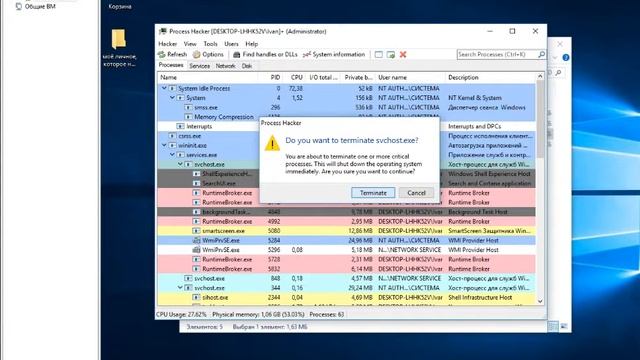Image resolution: width=640 pixels, height=360 pixels.
Task: Open the Users menu
Action: point(231,44)
